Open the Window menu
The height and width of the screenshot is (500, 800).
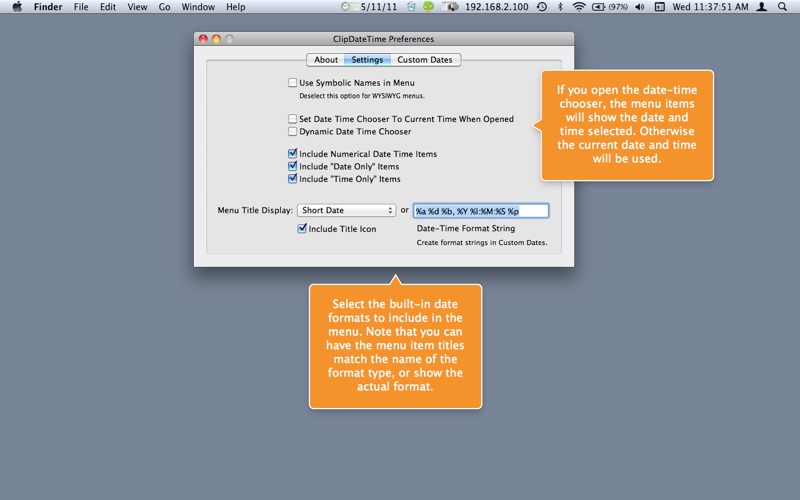pos(198,7)
